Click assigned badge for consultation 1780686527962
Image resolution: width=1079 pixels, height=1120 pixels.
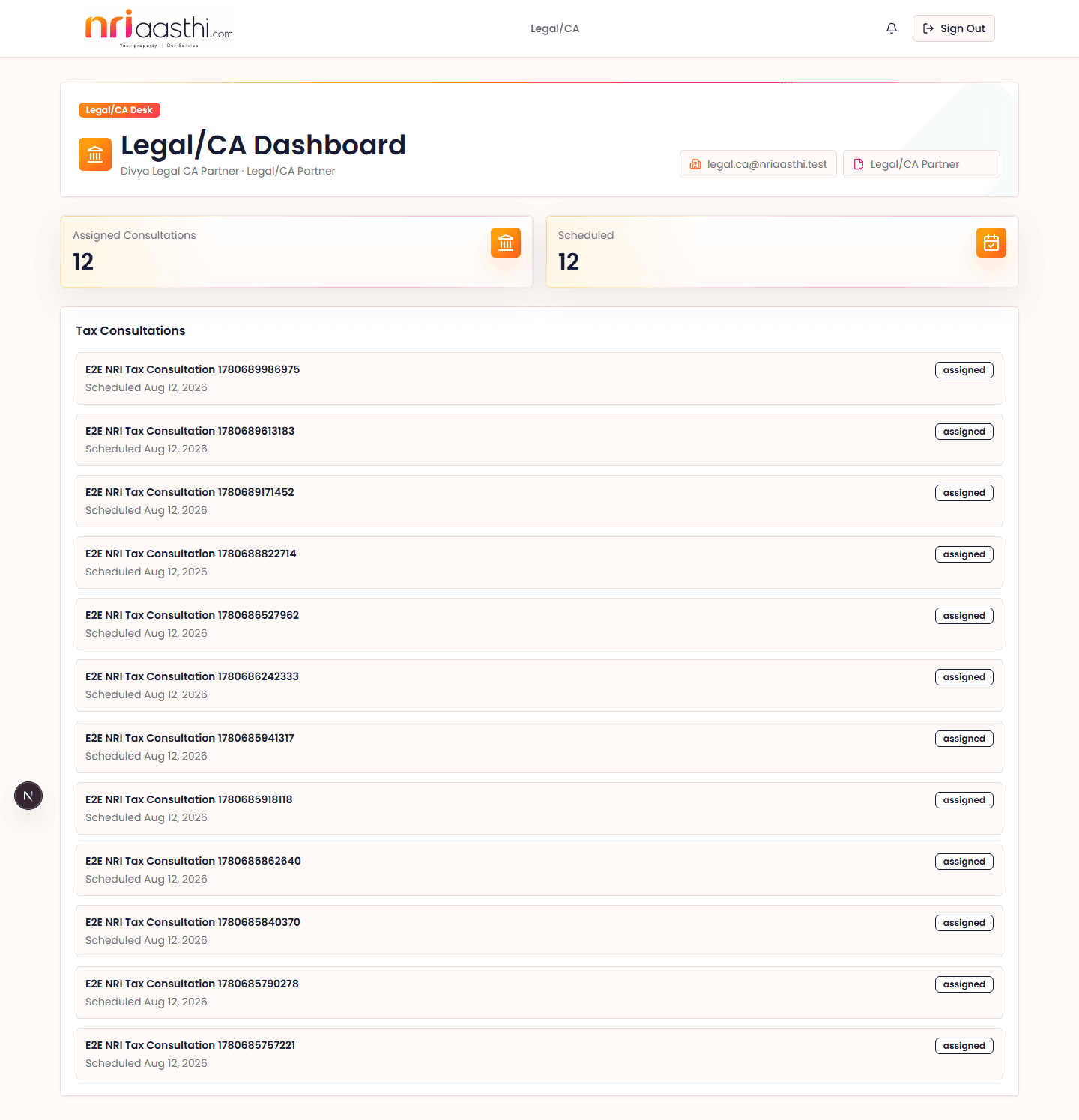pyautogui.click(x=964, y=616)
